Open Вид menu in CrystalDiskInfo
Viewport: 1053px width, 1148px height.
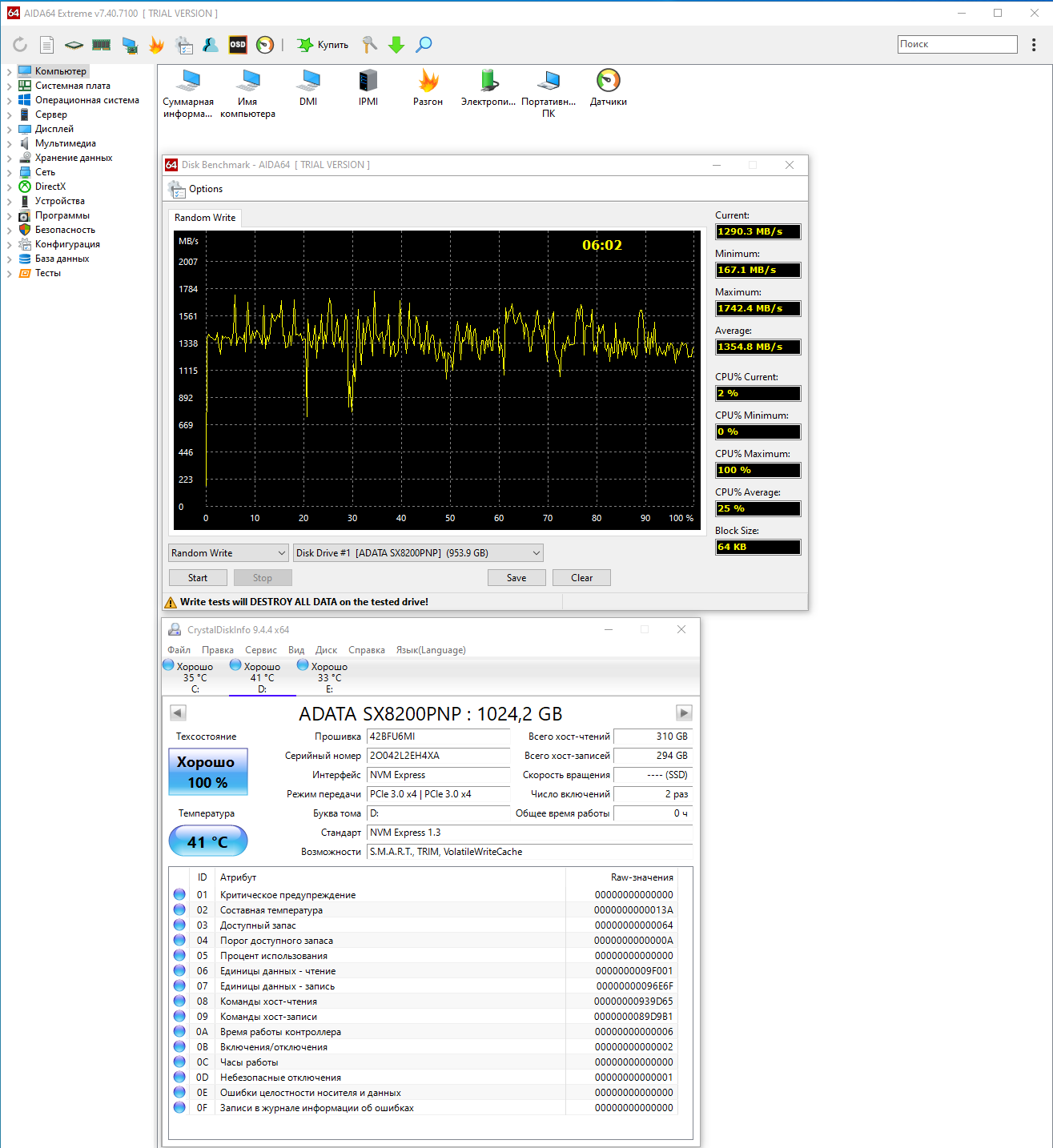click(x=296, y=650)
